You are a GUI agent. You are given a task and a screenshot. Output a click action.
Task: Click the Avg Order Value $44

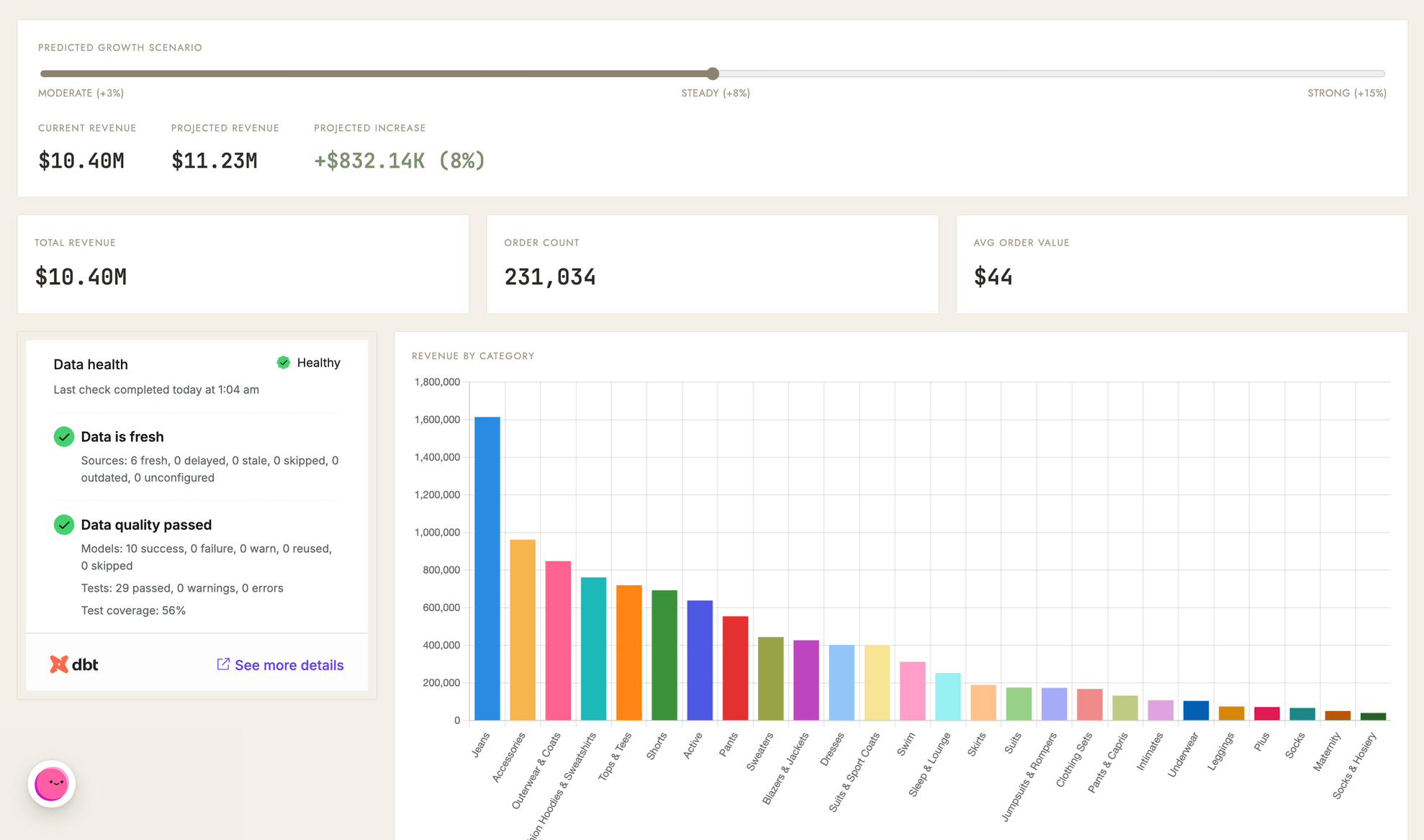pos(993,277)
